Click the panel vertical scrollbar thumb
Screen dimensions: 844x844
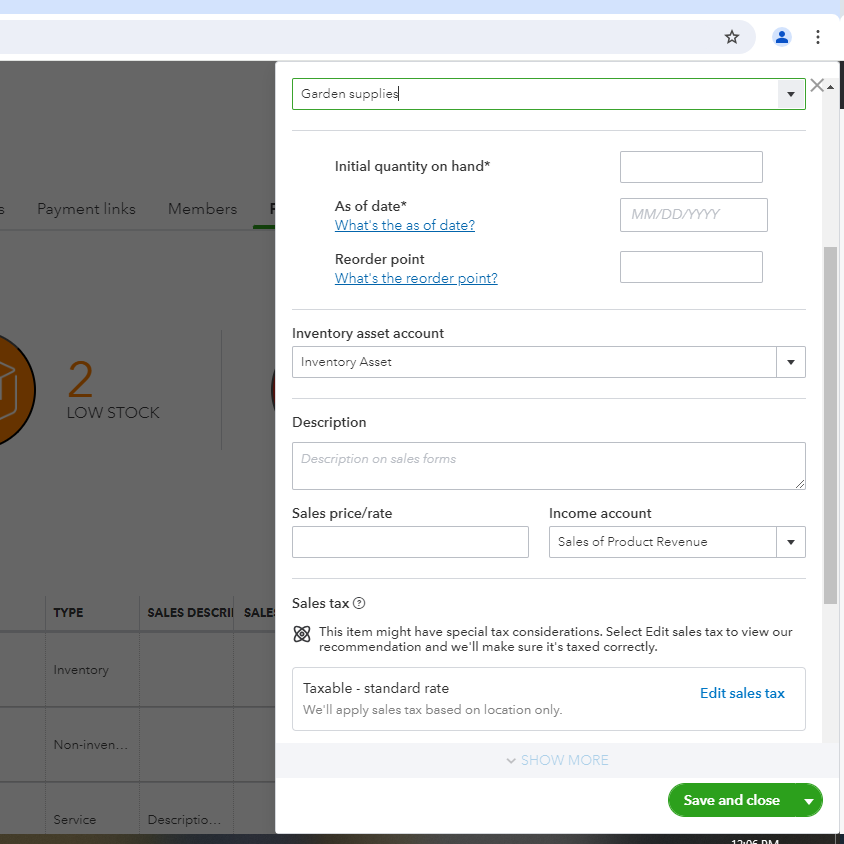(829, 425)
